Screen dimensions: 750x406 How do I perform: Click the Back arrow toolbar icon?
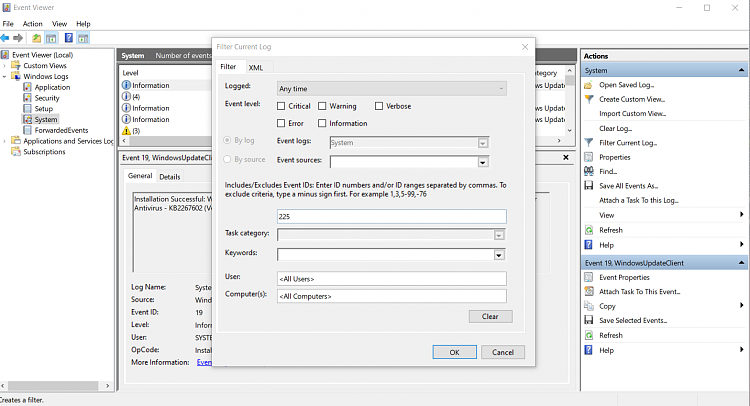pyautogui.click(x=5, y=38)
